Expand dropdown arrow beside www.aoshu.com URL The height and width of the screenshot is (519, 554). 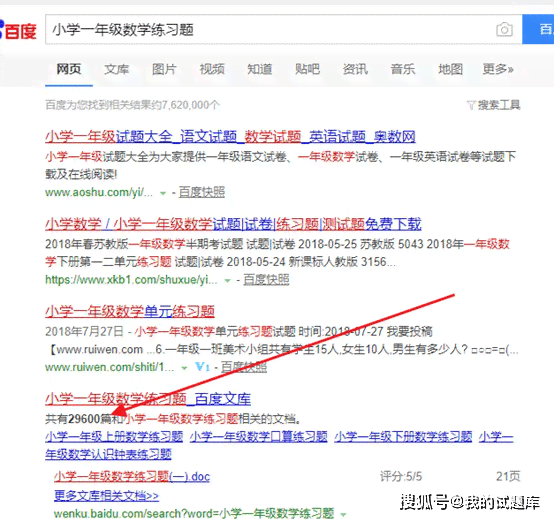163,193
